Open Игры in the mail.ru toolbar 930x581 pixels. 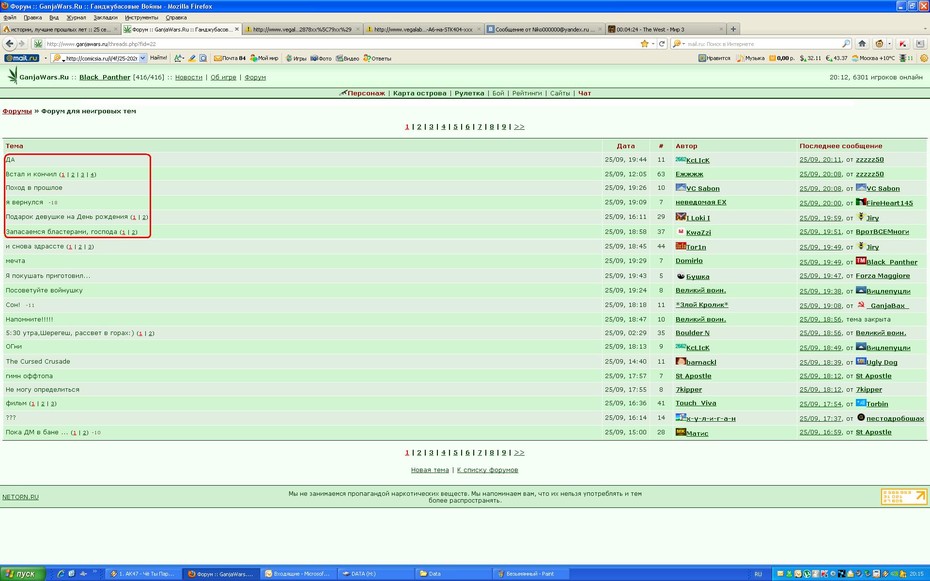(296, 58)
